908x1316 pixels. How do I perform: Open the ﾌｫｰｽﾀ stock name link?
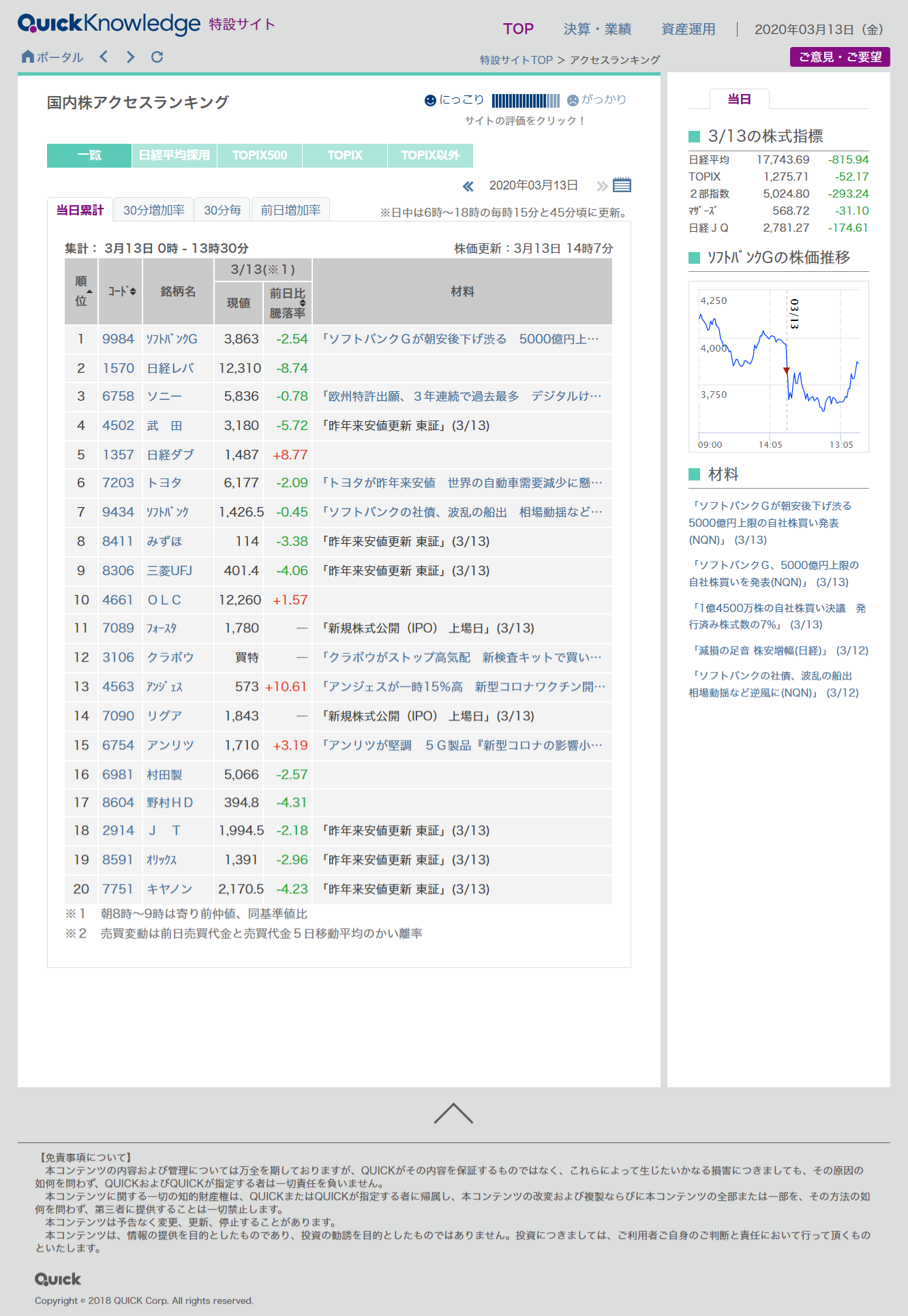pos(162,628)
